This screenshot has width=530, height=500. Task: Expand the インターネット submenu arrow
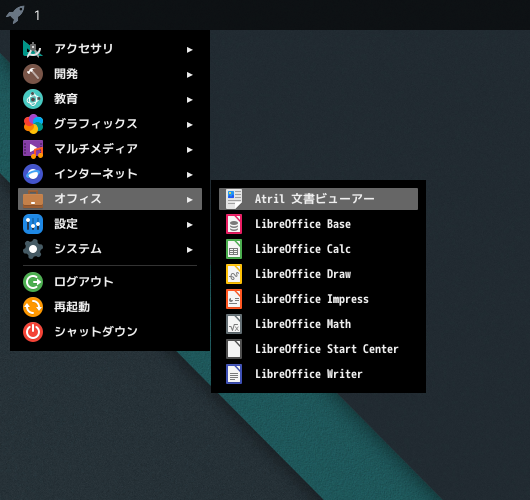(190, 175)
